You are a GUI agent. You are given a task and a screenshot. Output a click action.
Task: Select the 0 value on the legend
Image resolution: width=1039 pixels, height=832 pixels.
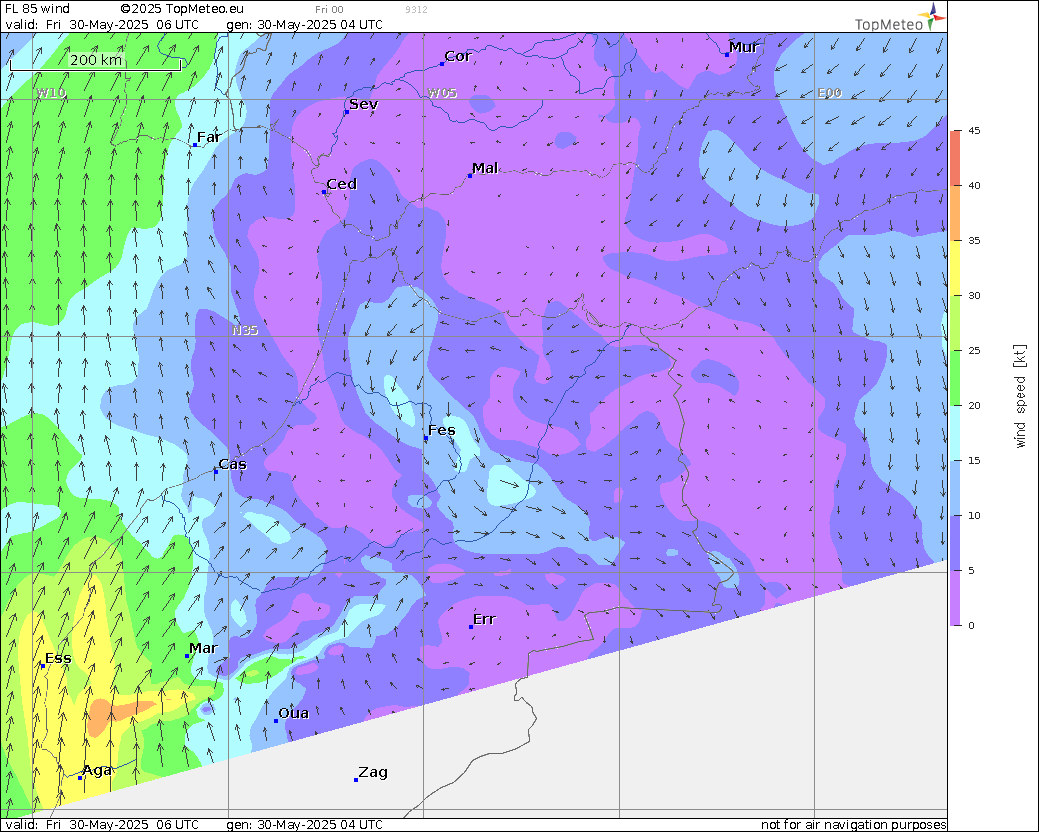(971, 625)
